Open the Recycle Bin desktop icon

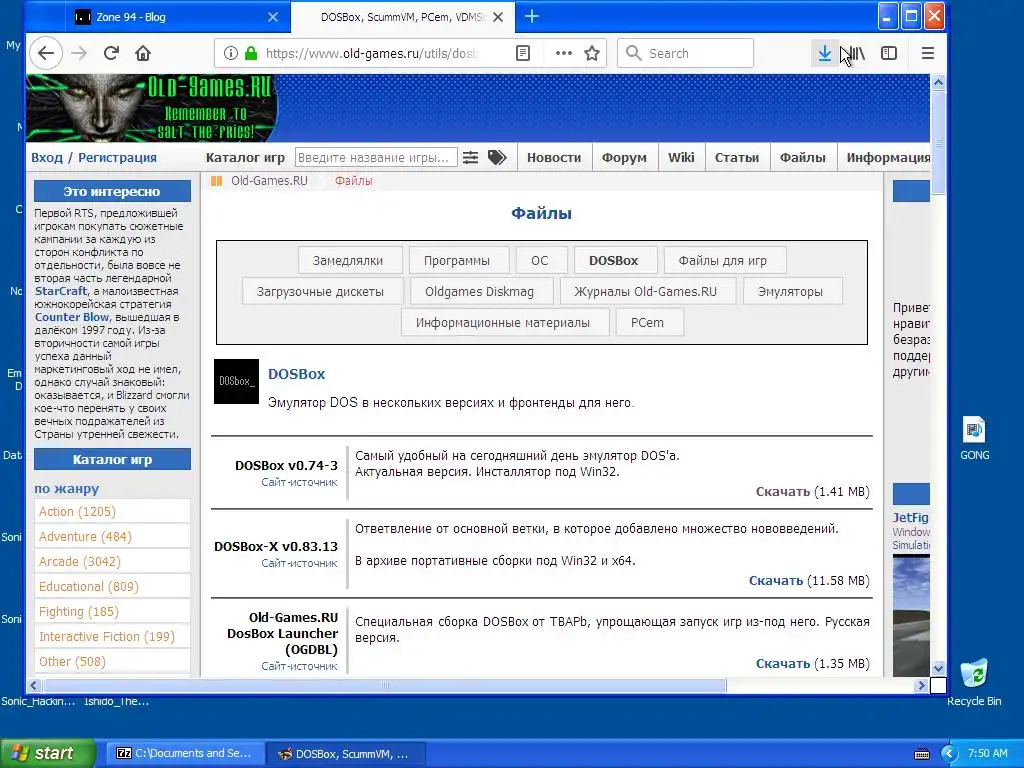974,682
